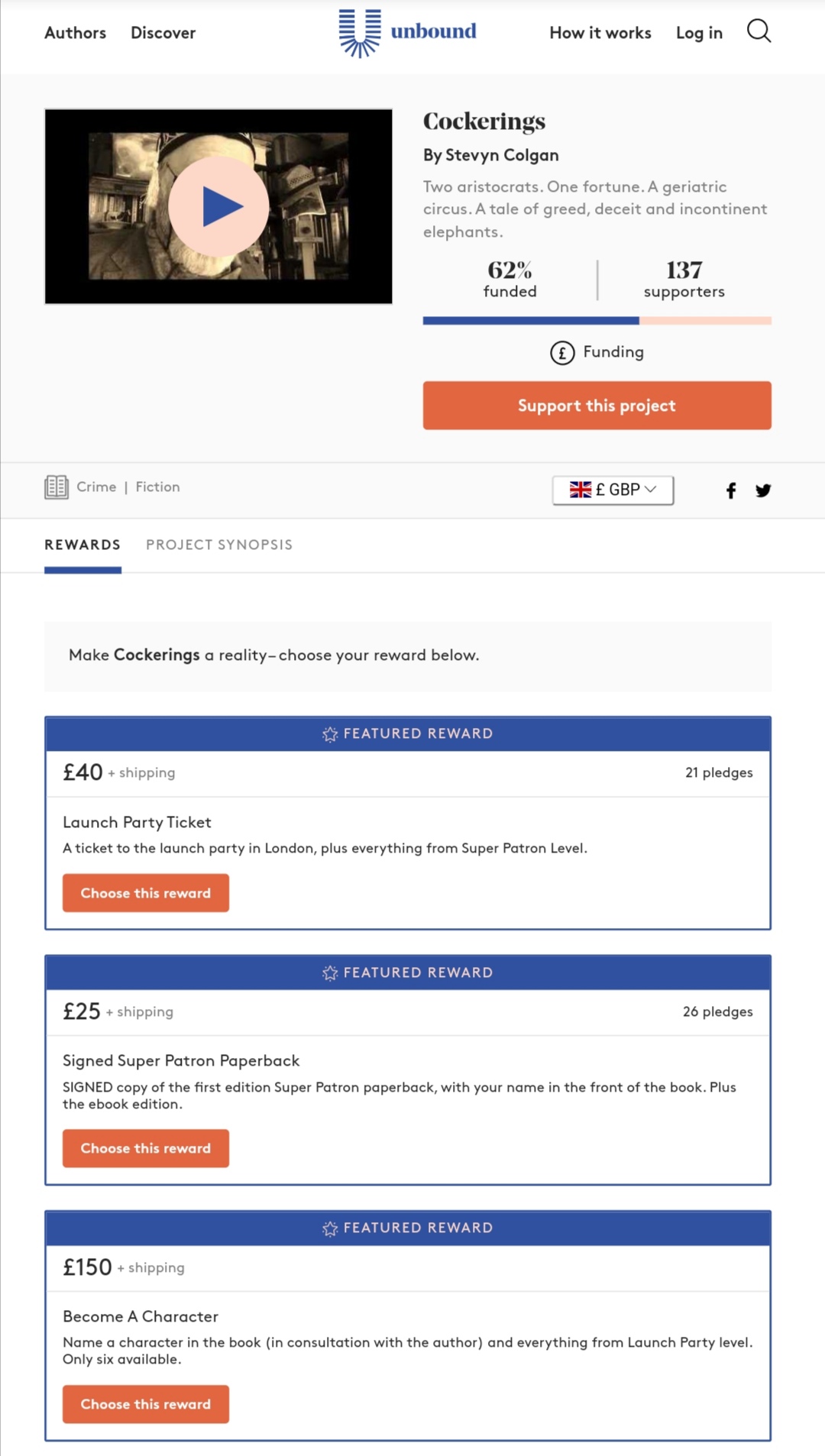This screenshot has height=1456, width=825.
Task: Select the Rewards tab
Action: tap(82, 545)
